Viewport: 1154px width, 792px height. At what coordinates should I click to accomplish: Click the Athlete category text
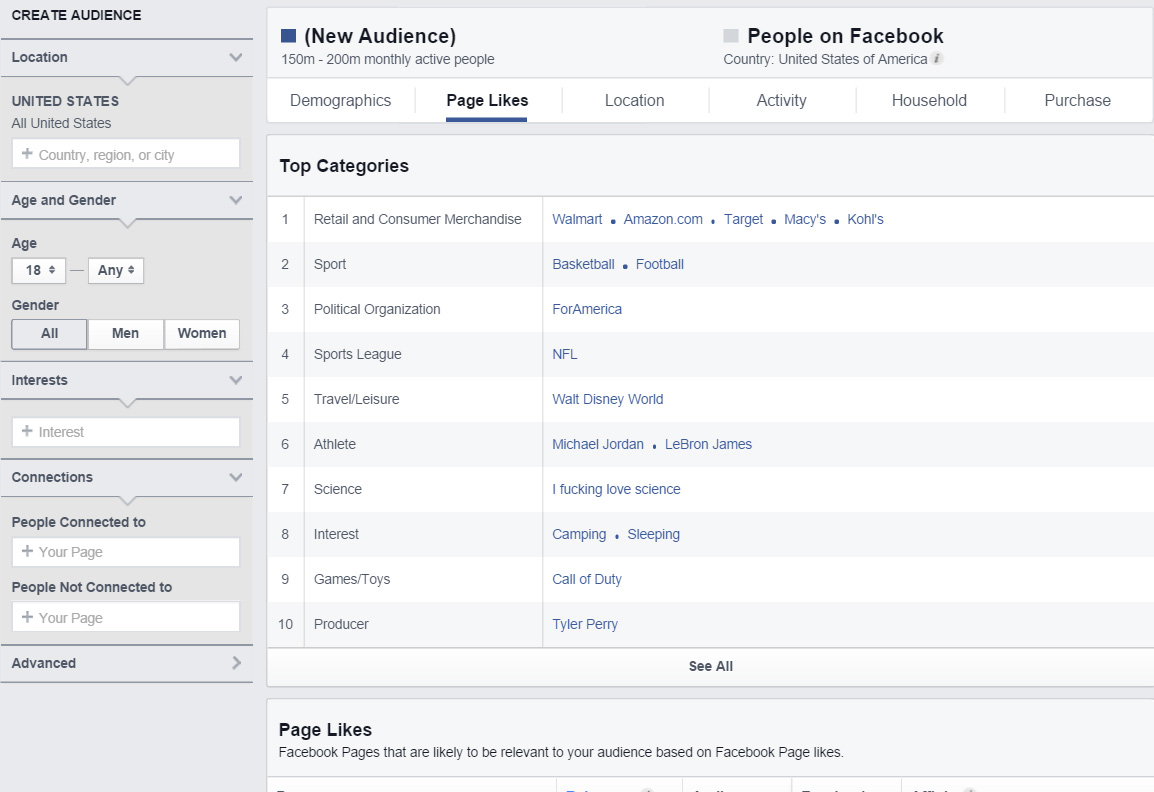click(x=335, y=444)
